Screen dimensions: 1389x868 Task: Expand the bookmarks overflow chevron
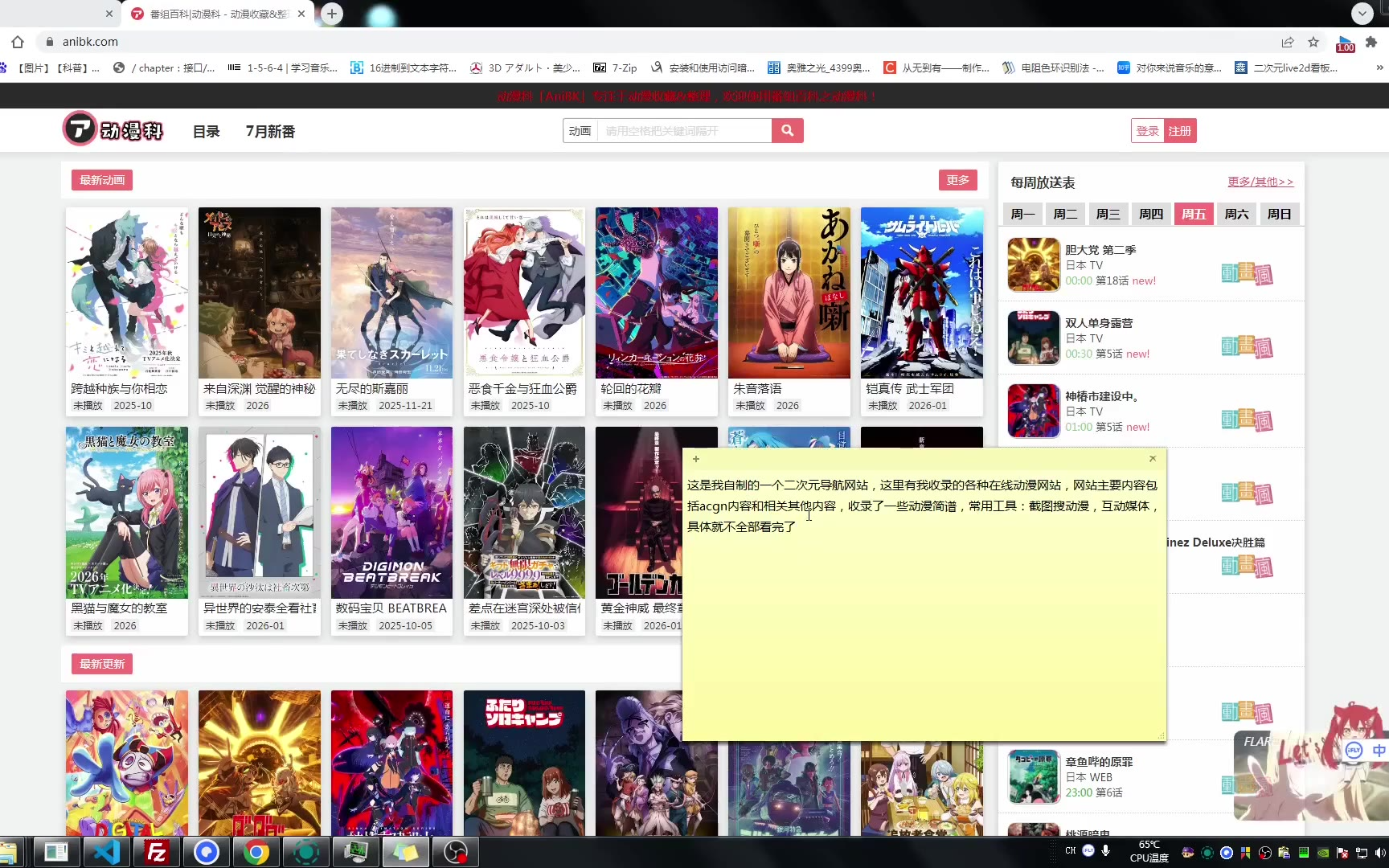pyautogui.click(x=1379, y=68)
